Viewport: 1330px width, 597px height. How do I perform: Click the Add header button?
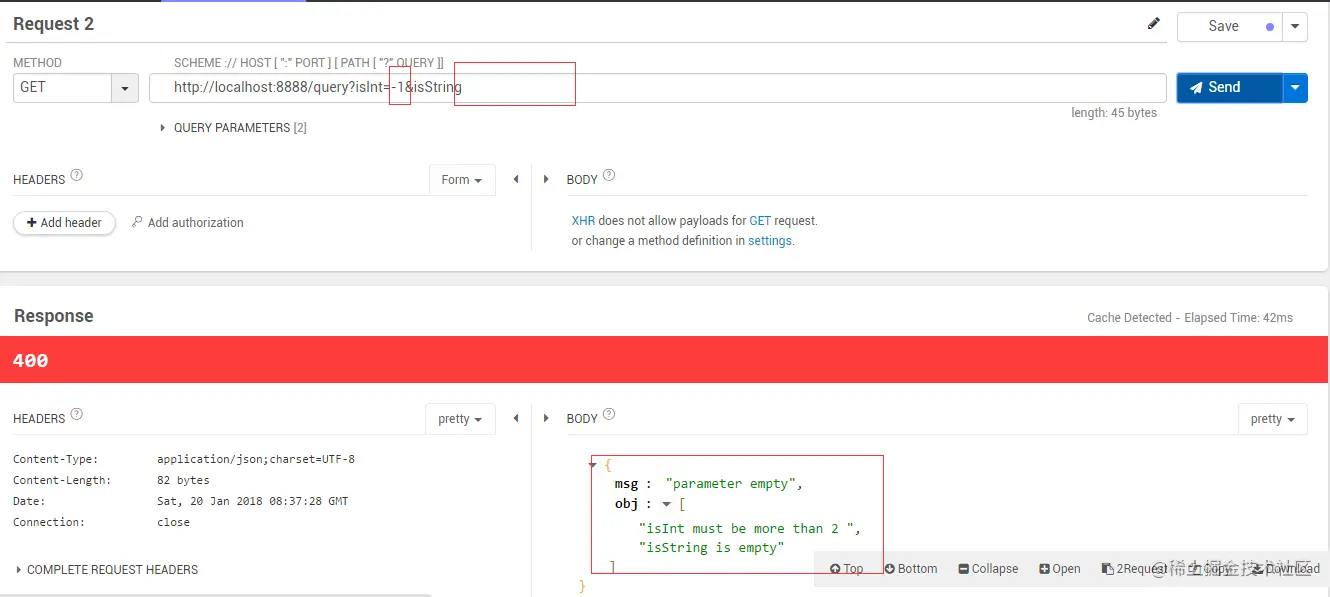pos(65,223)
